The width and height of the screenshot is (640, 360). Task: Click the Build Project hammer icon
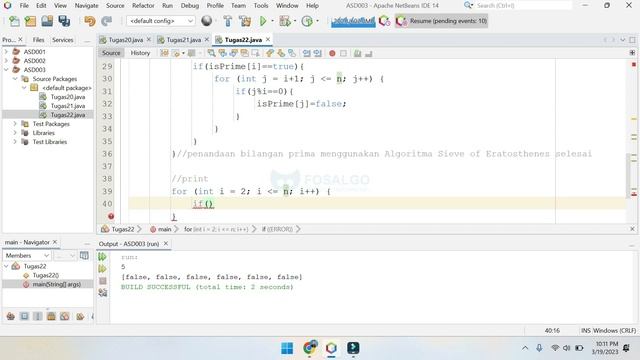click(228, 21)
